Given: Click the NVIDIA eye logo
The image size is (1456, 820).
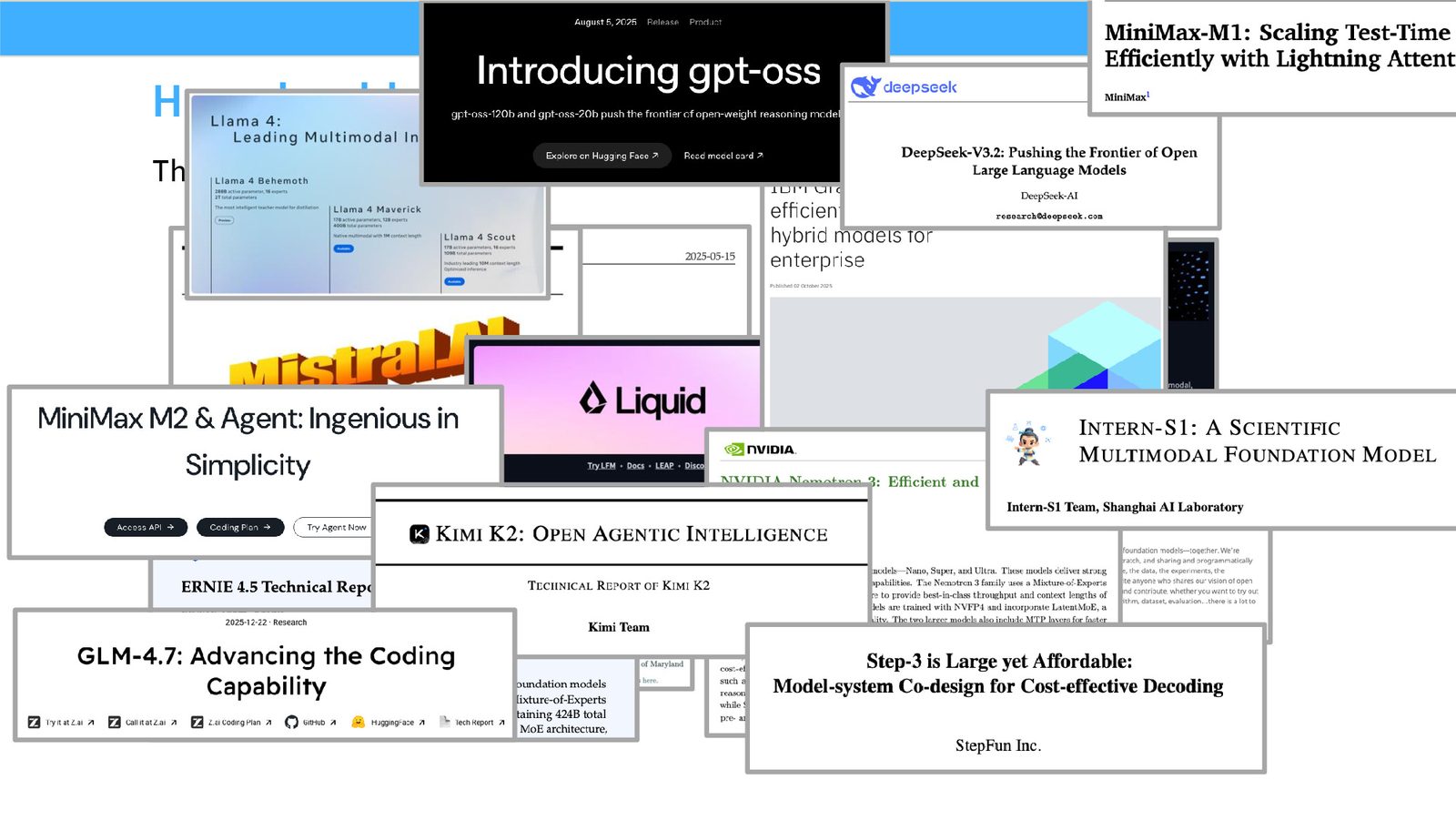Looking at the screenshot, I should tap(734, 450).
